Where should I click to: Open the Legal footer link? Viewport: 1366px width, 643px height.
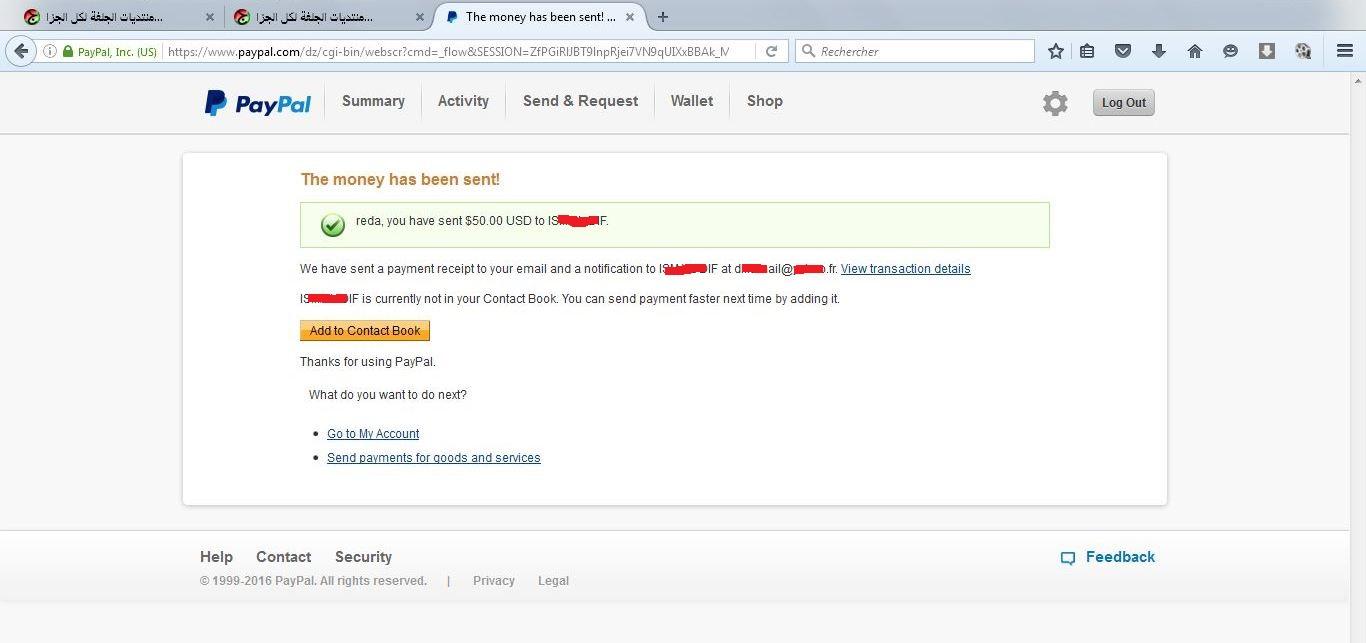[x=553, y=581]
